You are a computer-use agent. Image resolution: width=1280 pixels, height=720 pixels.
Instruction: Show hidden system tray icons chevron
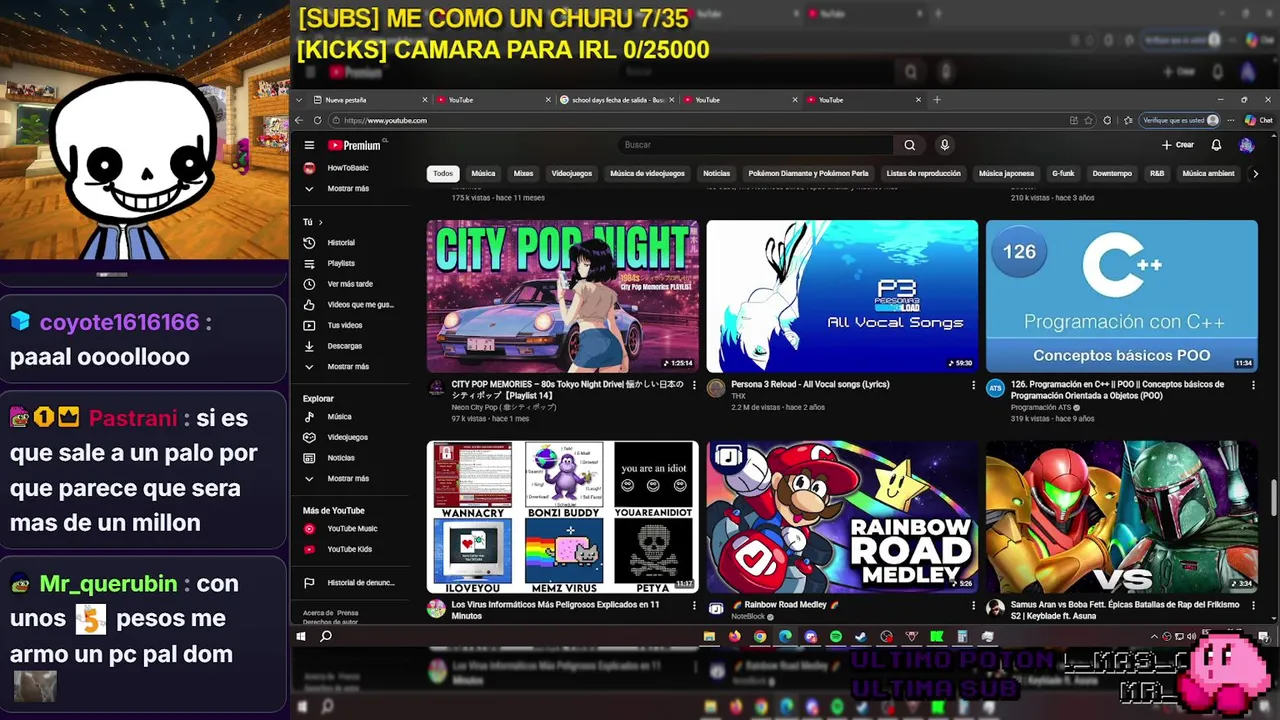click(x=1155, y=636)
